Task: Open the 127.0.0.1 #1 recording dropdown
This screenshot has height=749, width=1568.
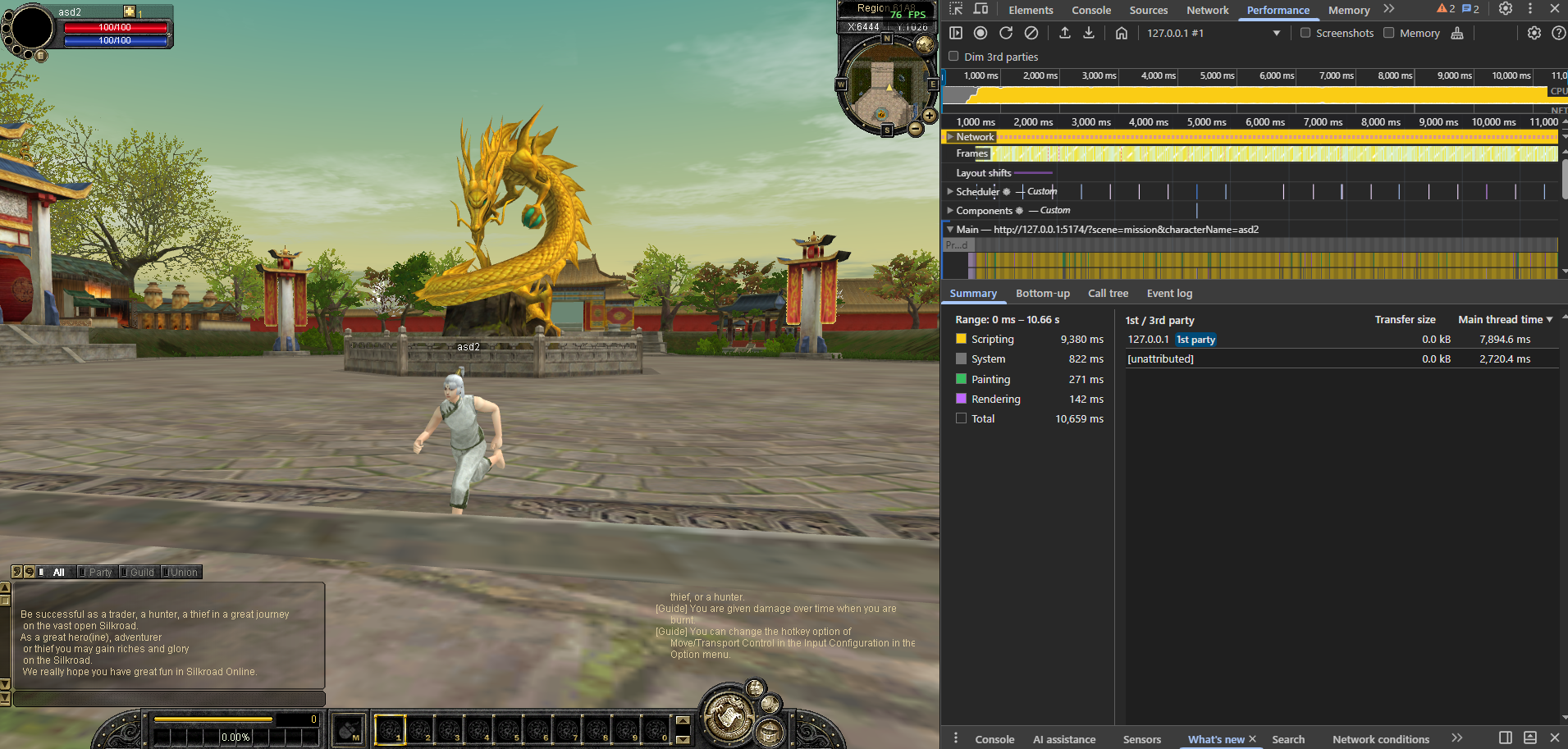Action: [1214, 33]
